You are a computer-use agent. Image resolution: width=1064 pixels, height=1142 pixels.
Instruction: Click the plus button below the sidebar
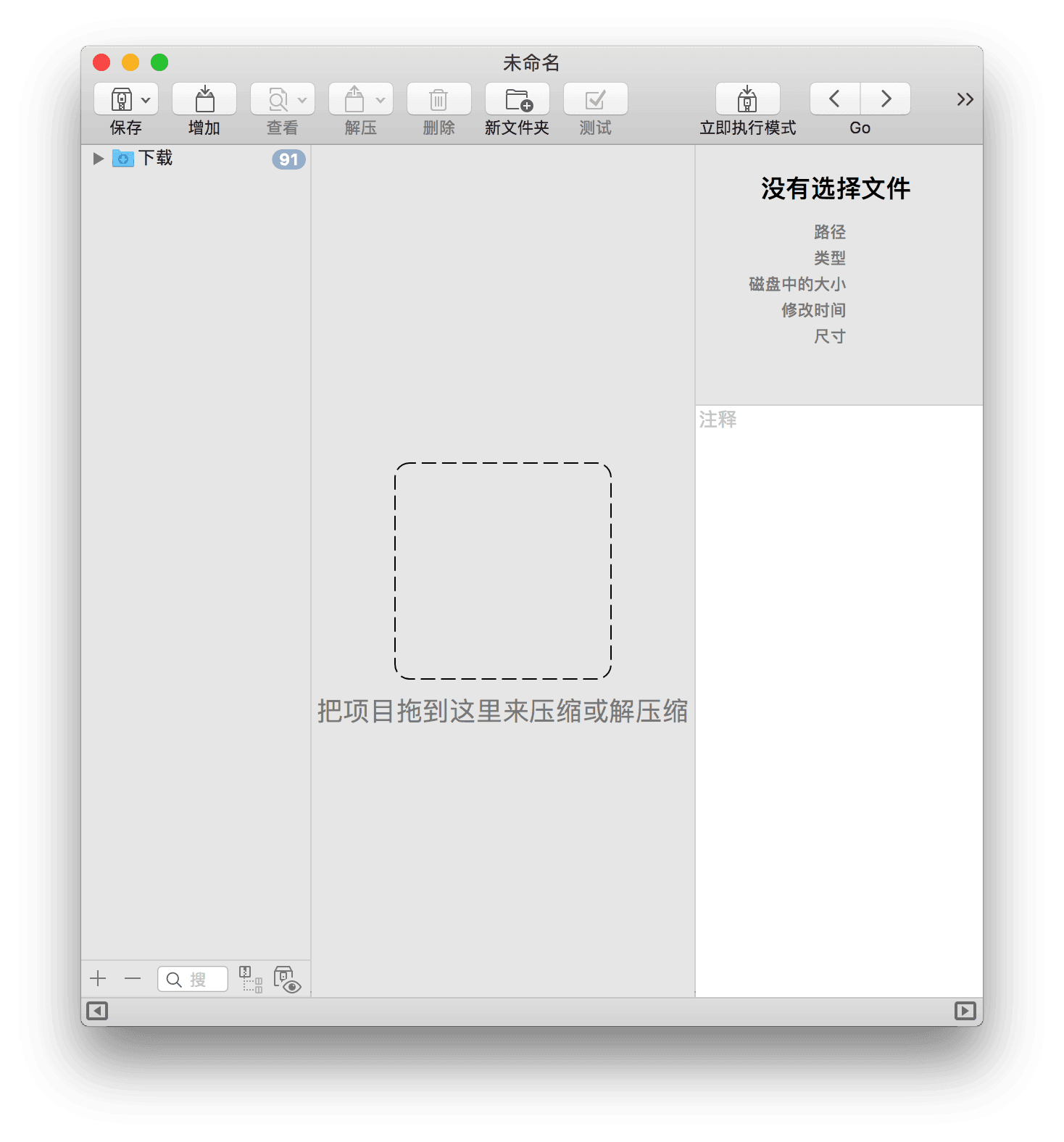tap(98, 979)
